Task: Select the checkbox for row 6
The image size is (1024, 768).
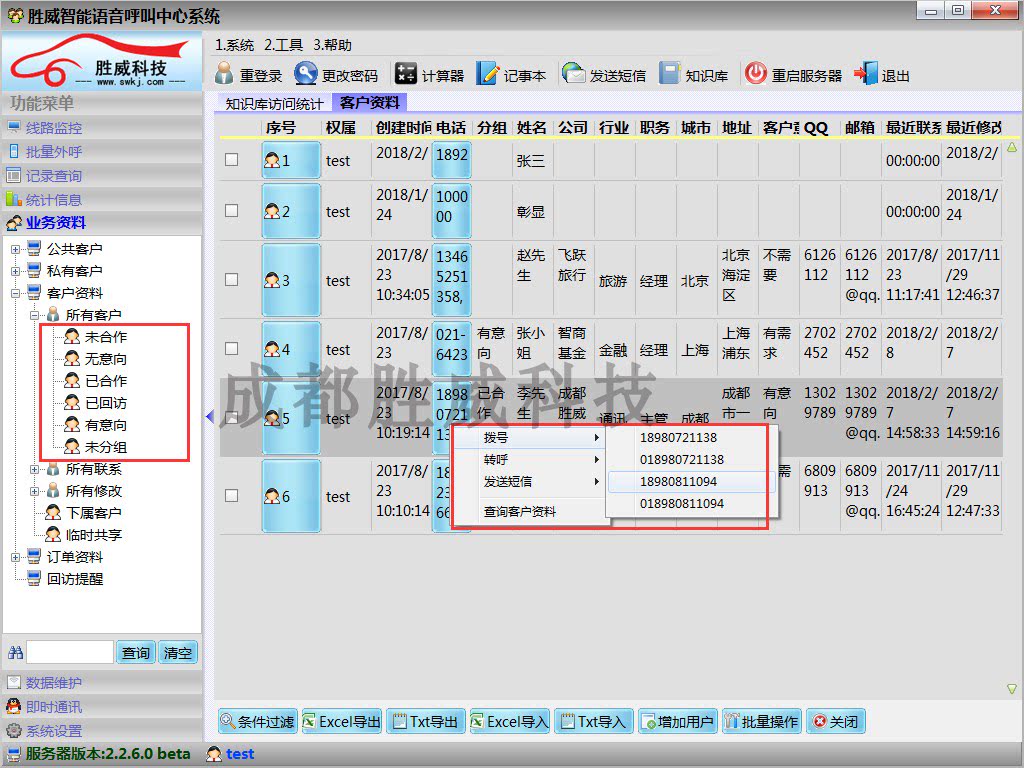Action: point(232,496)
